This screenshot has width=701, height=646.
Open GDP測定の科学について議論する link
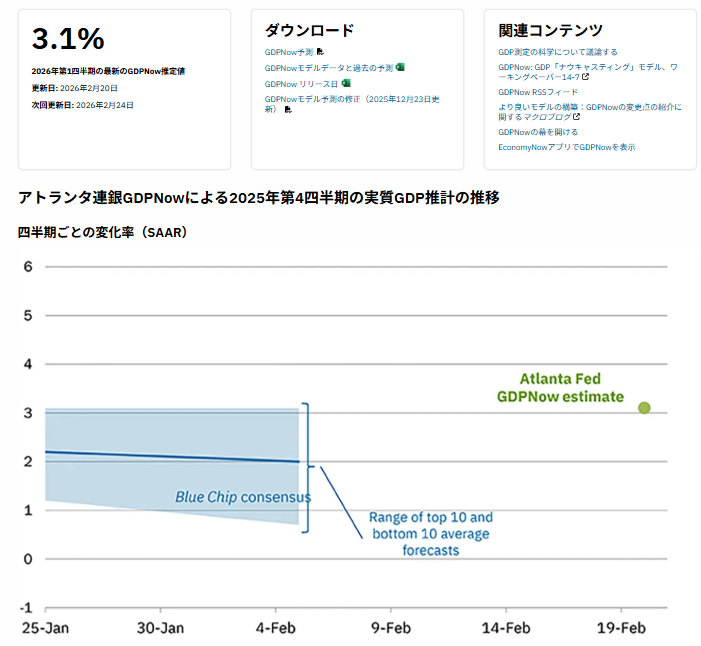(557, 51)
